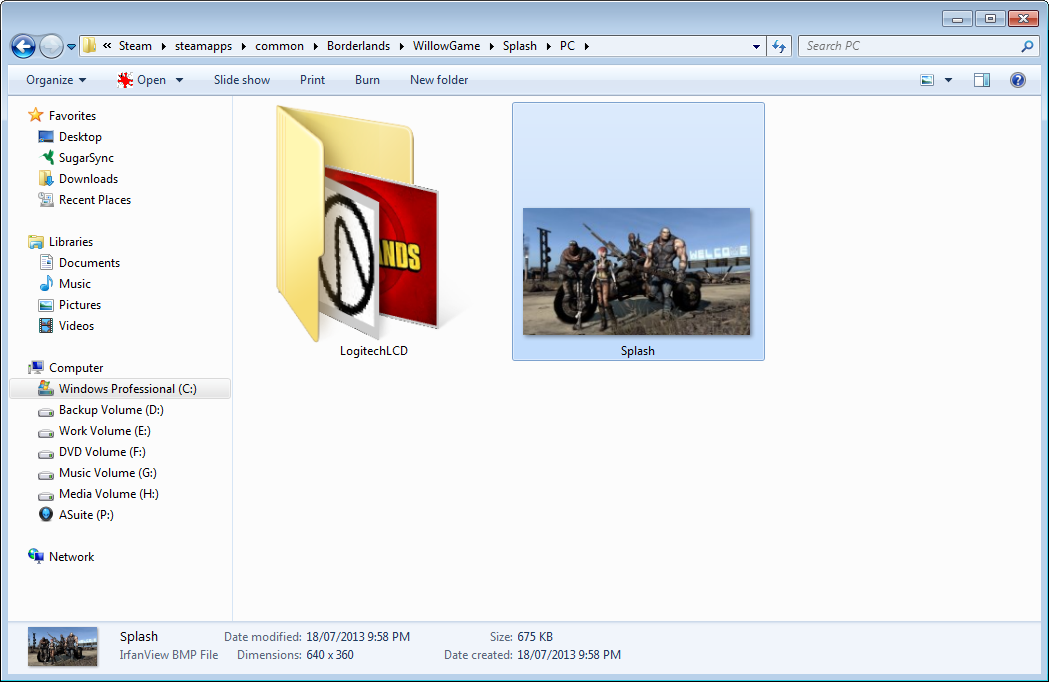The width and height of the screenshot is (1049, 682).
Task: Click the search magnifier icon
Action: coord(1027,46)
